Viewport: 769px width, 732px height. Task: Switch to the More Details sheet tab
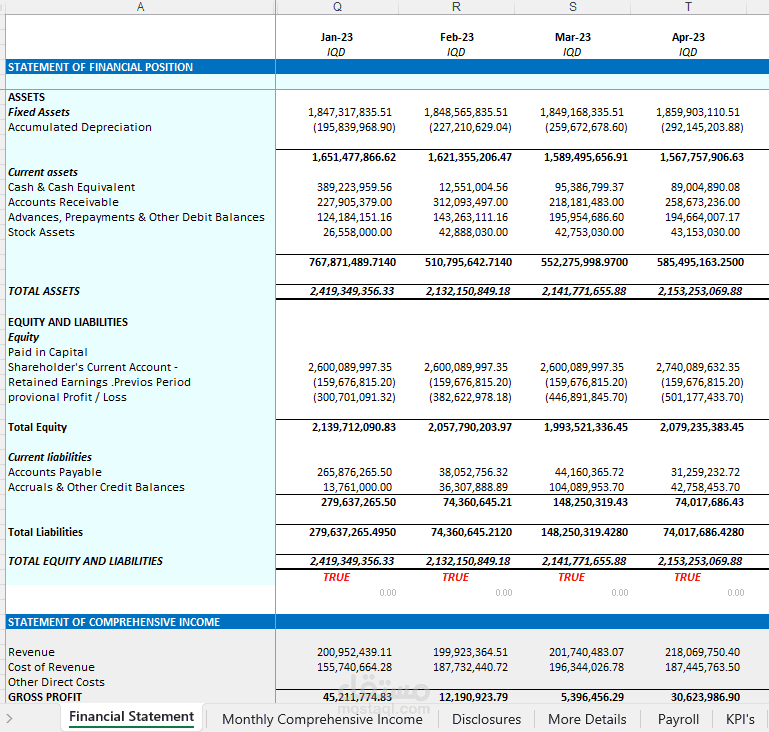tap(587, 719)
